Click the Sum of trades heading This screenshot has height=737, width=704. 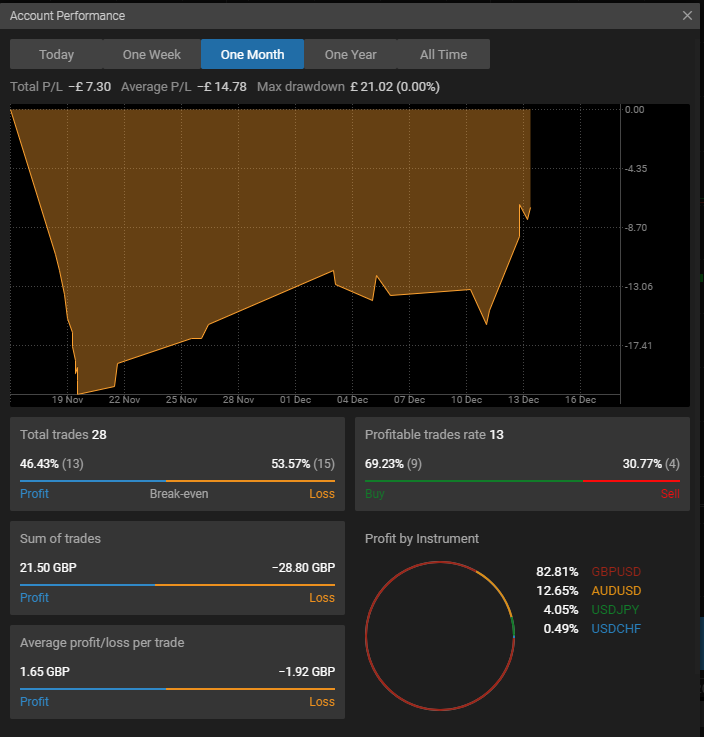coord(60,539)
